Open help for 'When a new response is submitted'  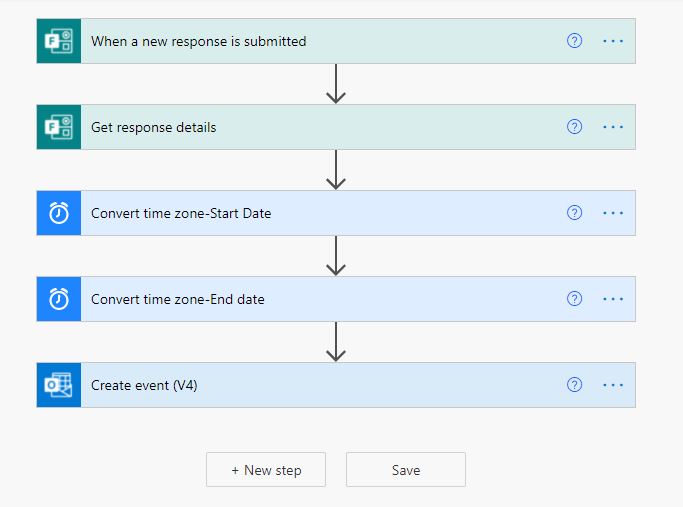(x=574, y=41)
